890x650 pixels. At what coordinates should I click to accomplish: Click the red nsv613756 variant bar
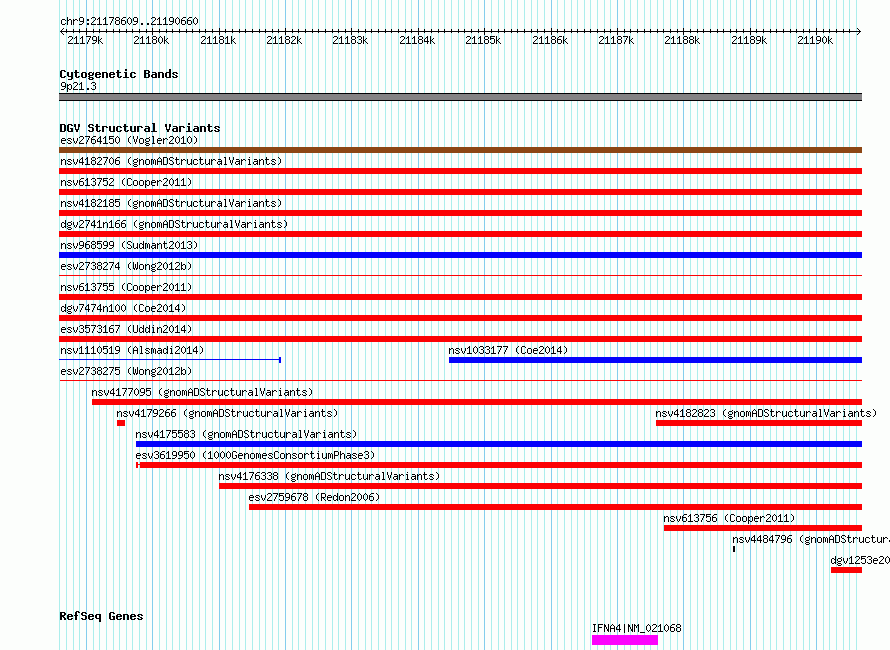pyautogui.click(x=763, y=528)
